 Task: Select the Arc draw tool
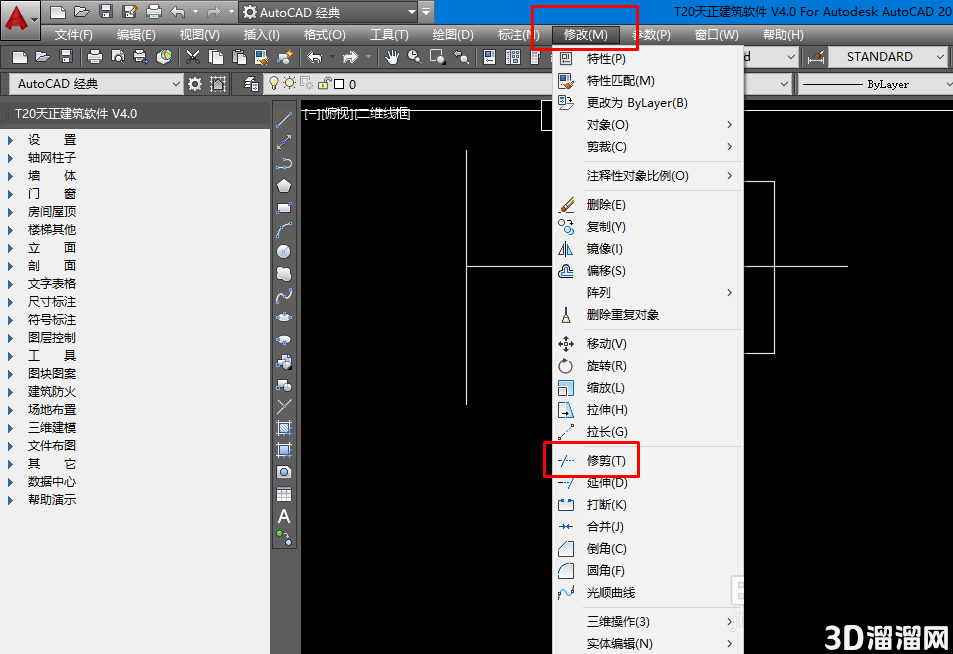click(x=284, y=230)
